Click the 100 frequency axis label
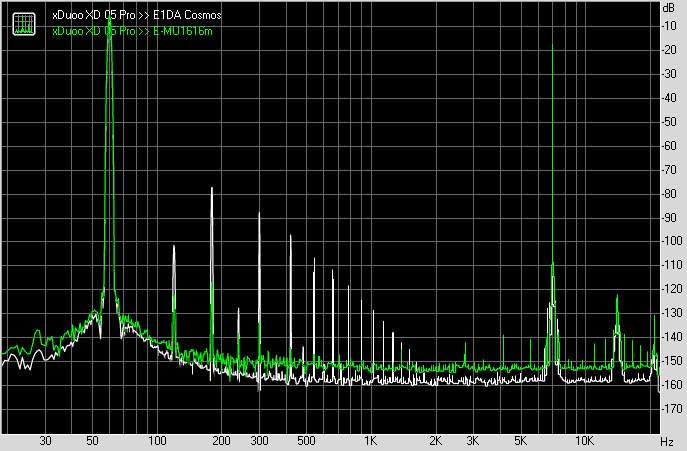The width and height of the screenshot is (687, 451). tap(157, 441)
